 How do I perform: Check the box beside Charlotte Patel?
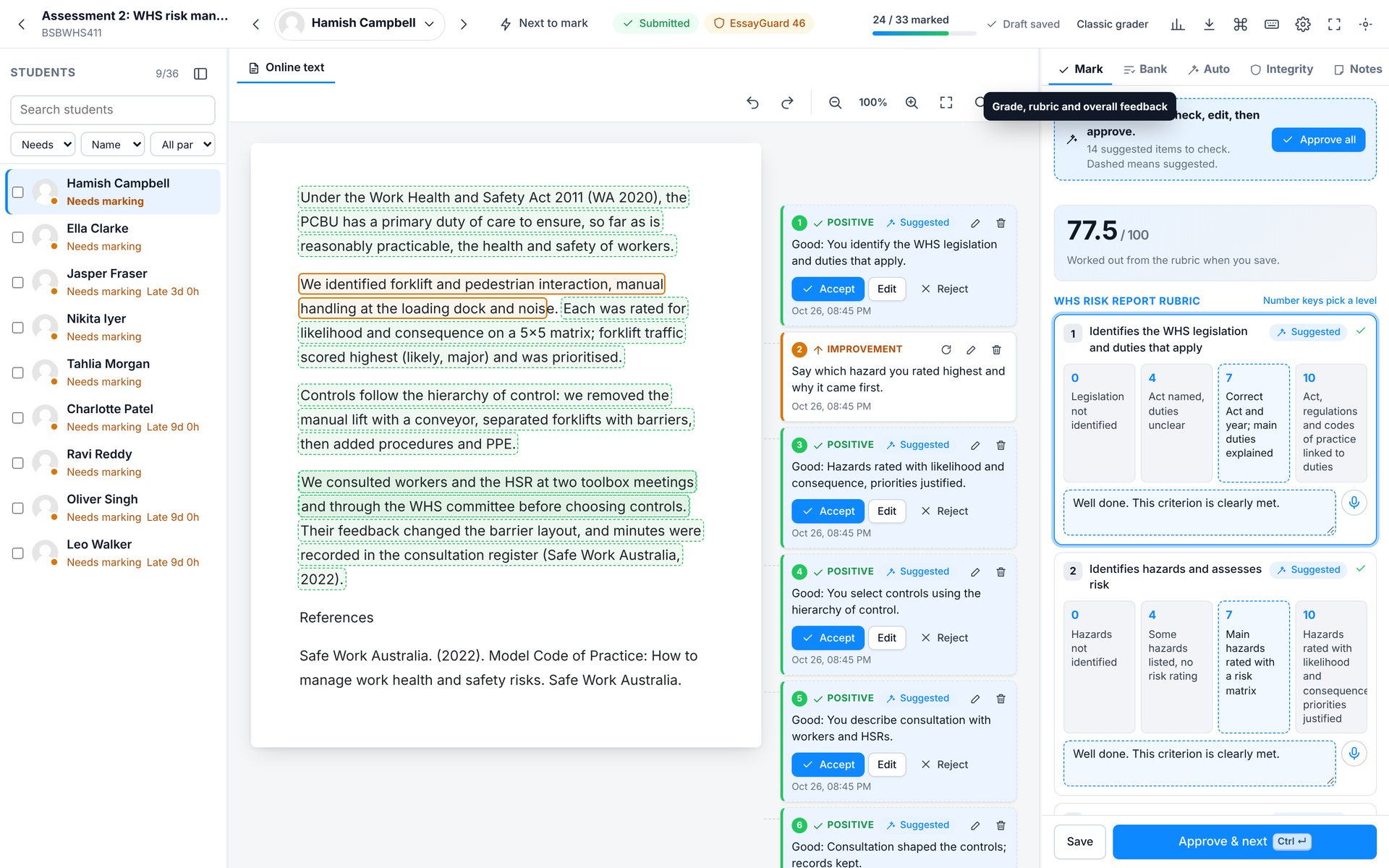18,418
